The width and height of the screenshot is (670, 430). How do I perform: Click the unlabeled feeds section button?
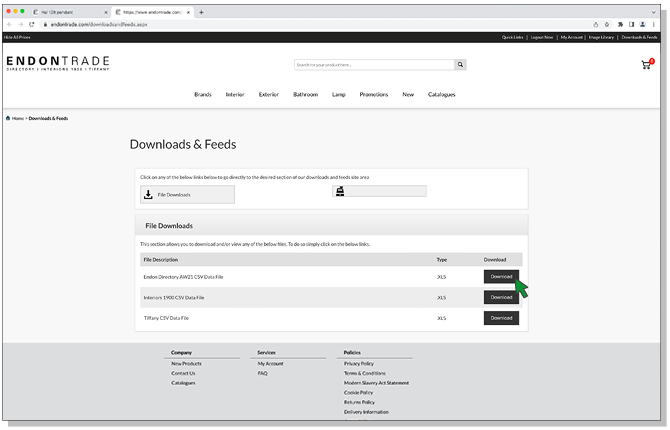point(379,191)
